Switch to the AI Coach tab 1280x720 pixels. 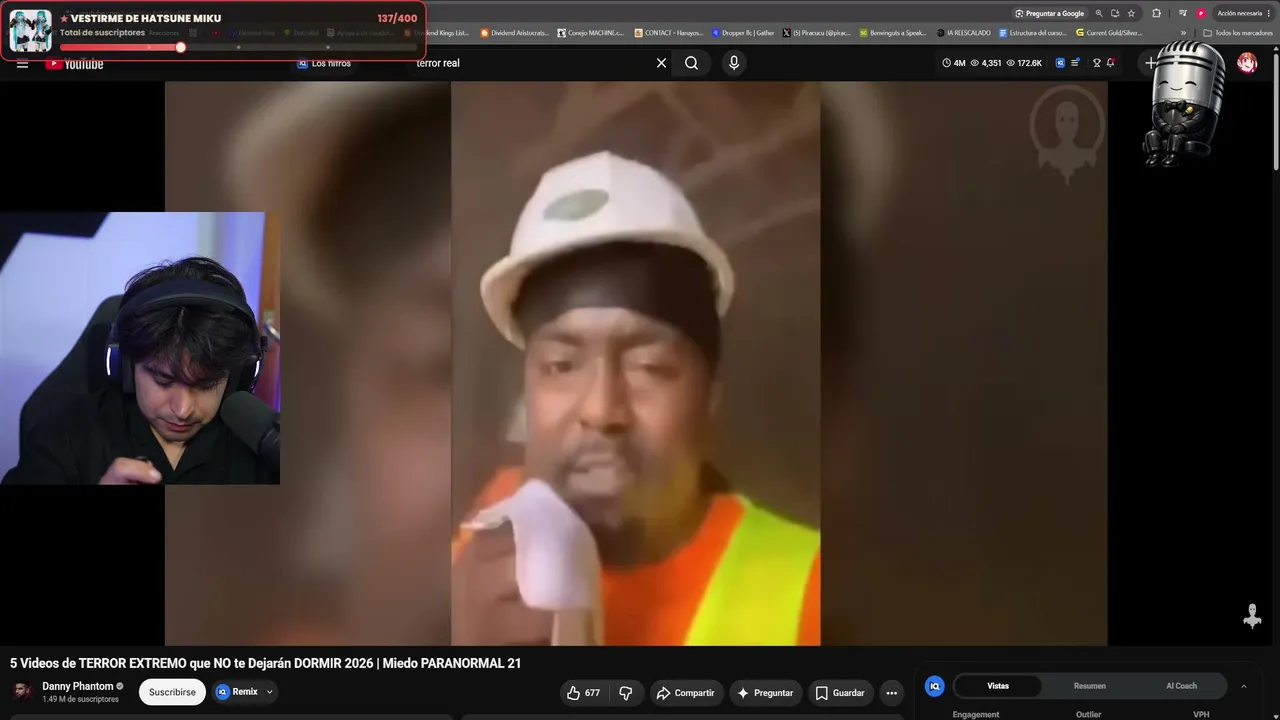pyautogui.click(x=1181, y=686)
